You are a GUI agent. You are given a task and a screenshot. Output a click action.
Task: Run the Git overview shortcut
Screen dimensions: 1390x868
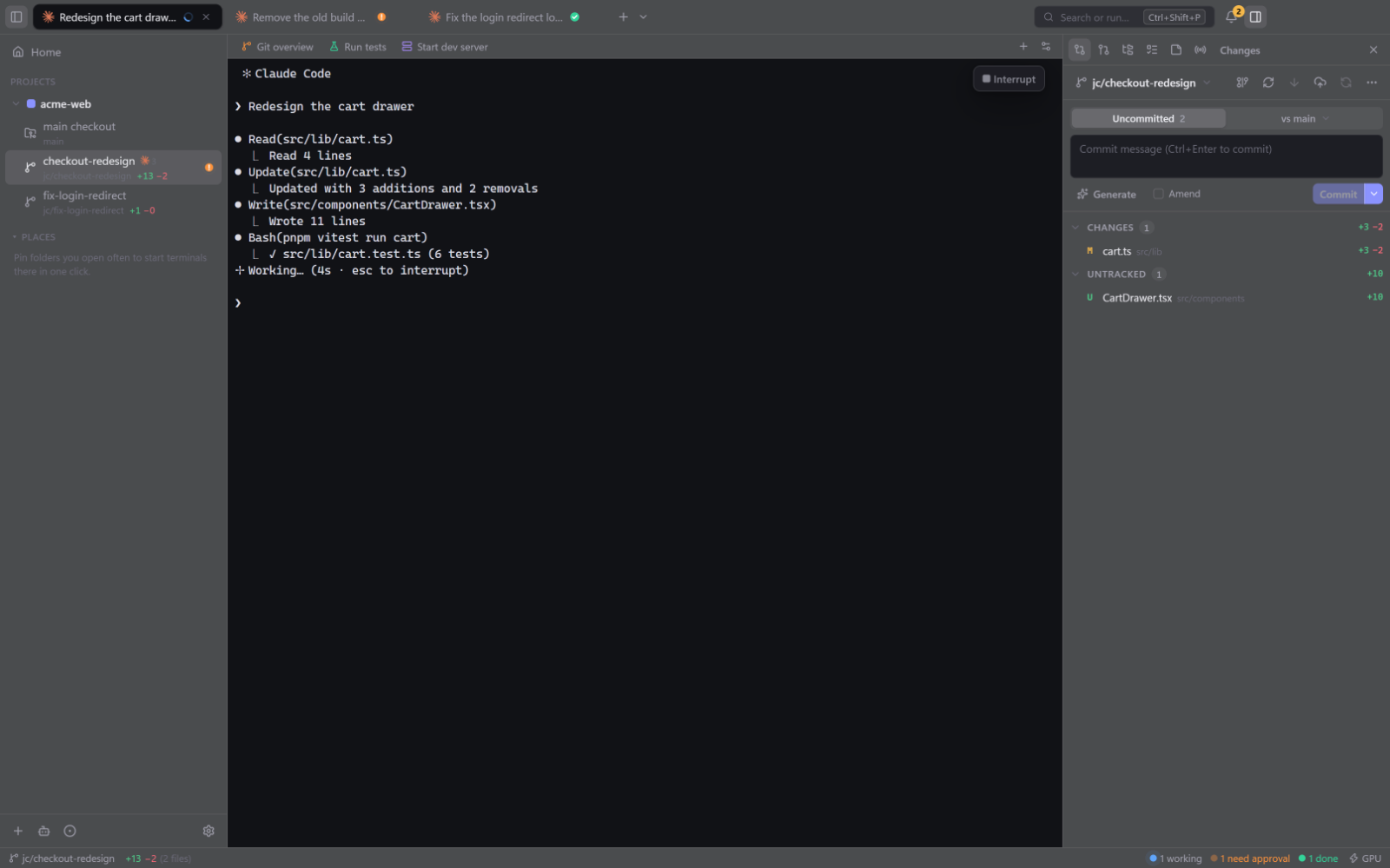(x=277, y=47)
